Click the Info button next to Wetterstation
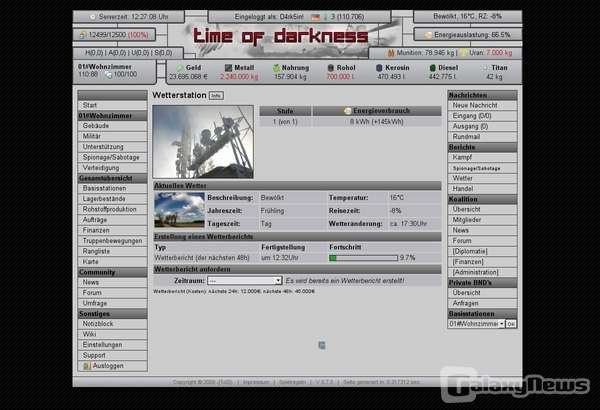600x410 pixels. point(216,95)
